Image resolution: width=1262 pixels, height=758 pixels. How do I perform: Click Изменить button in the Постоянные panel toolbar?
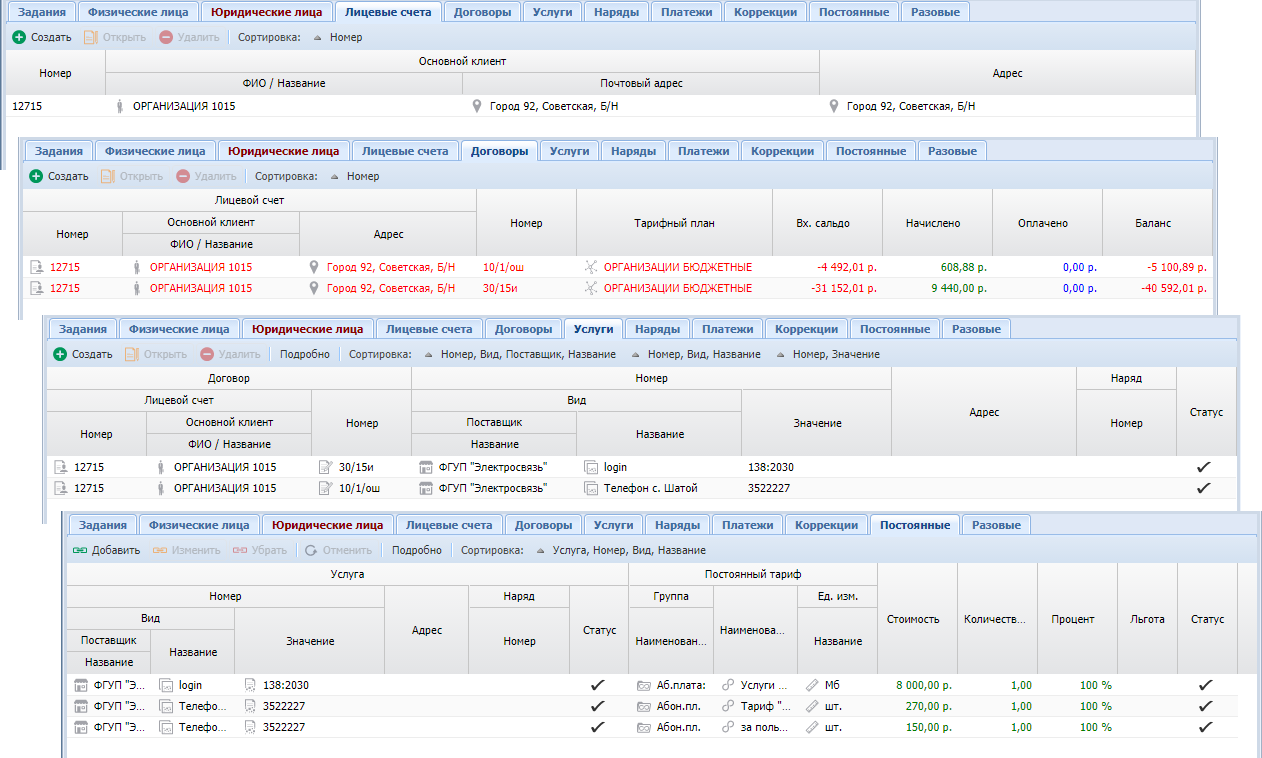[x=186, y=550]
